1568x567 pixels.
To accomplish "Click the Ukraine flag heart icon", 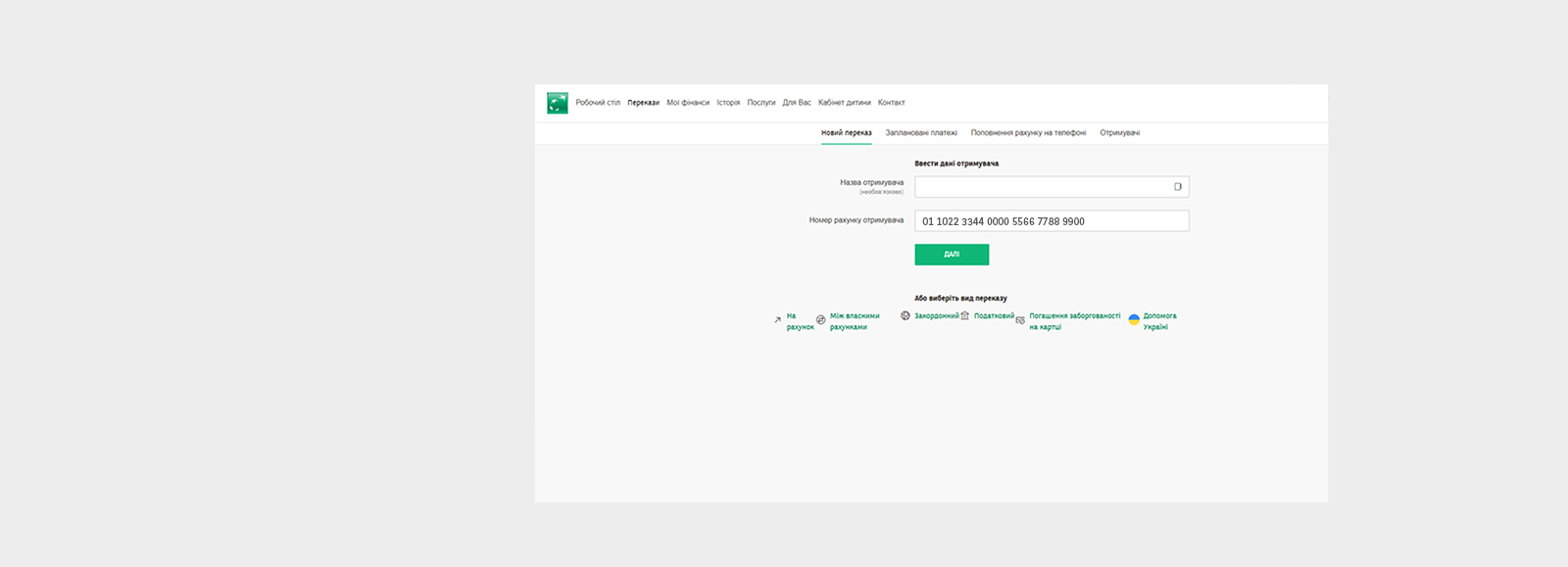I will point(1134,320).
